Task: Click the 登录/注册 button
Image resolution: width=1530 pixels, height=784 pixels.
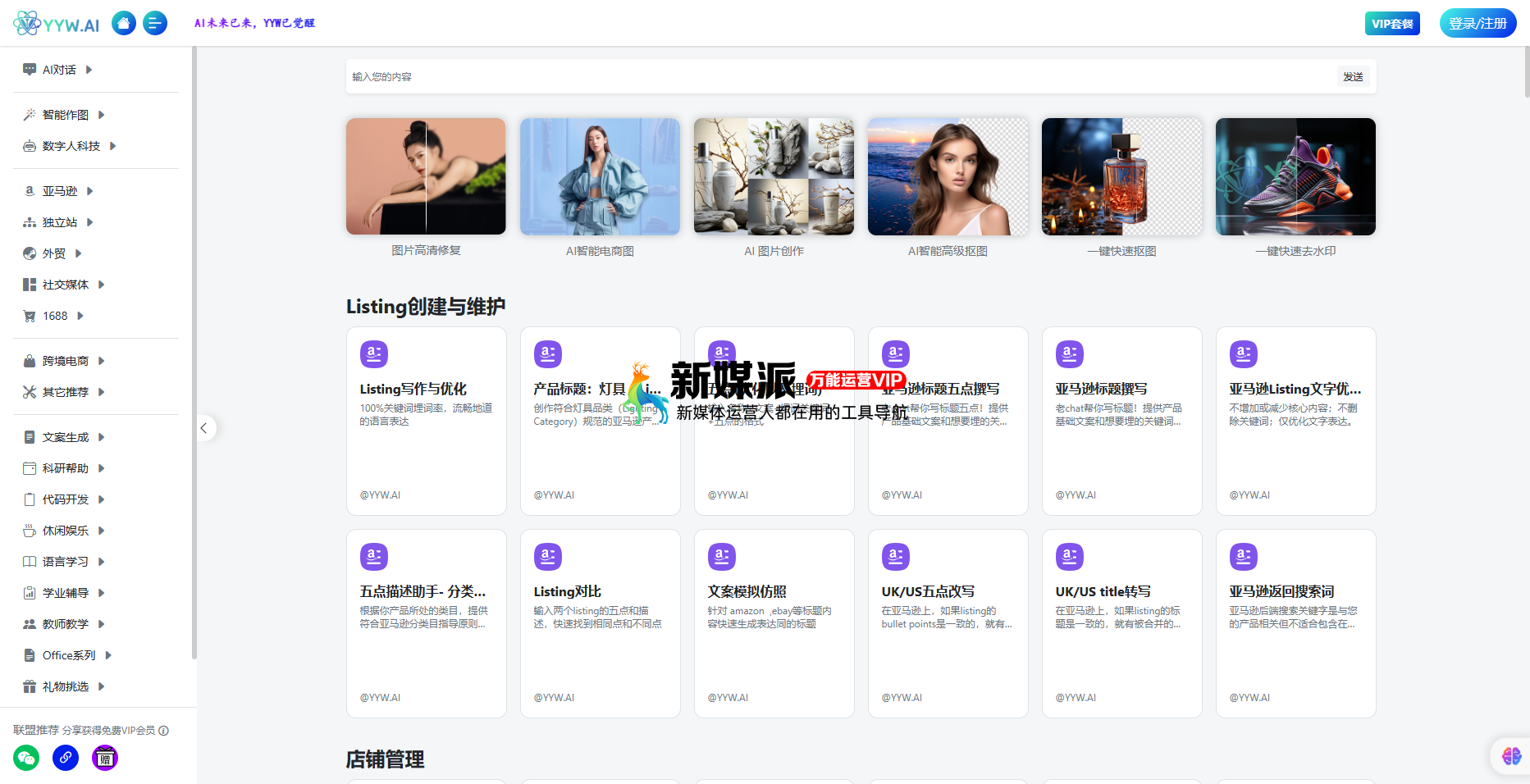Action: [1477, 23]
